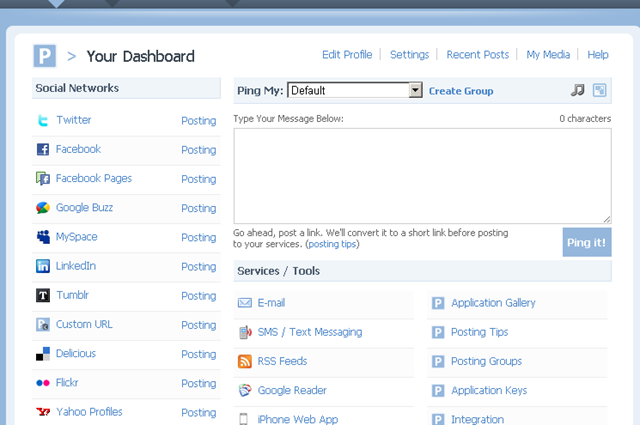Click Posting status next to Twitter
The image size is (640, 425).
click(198, 121)
